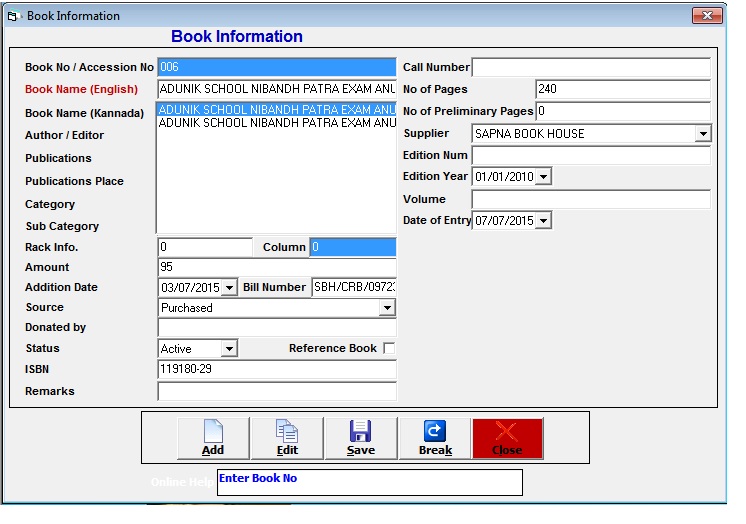746x524 pixels.
Task: Expand the Source dropdown arrow
Action: click(388, 309)
